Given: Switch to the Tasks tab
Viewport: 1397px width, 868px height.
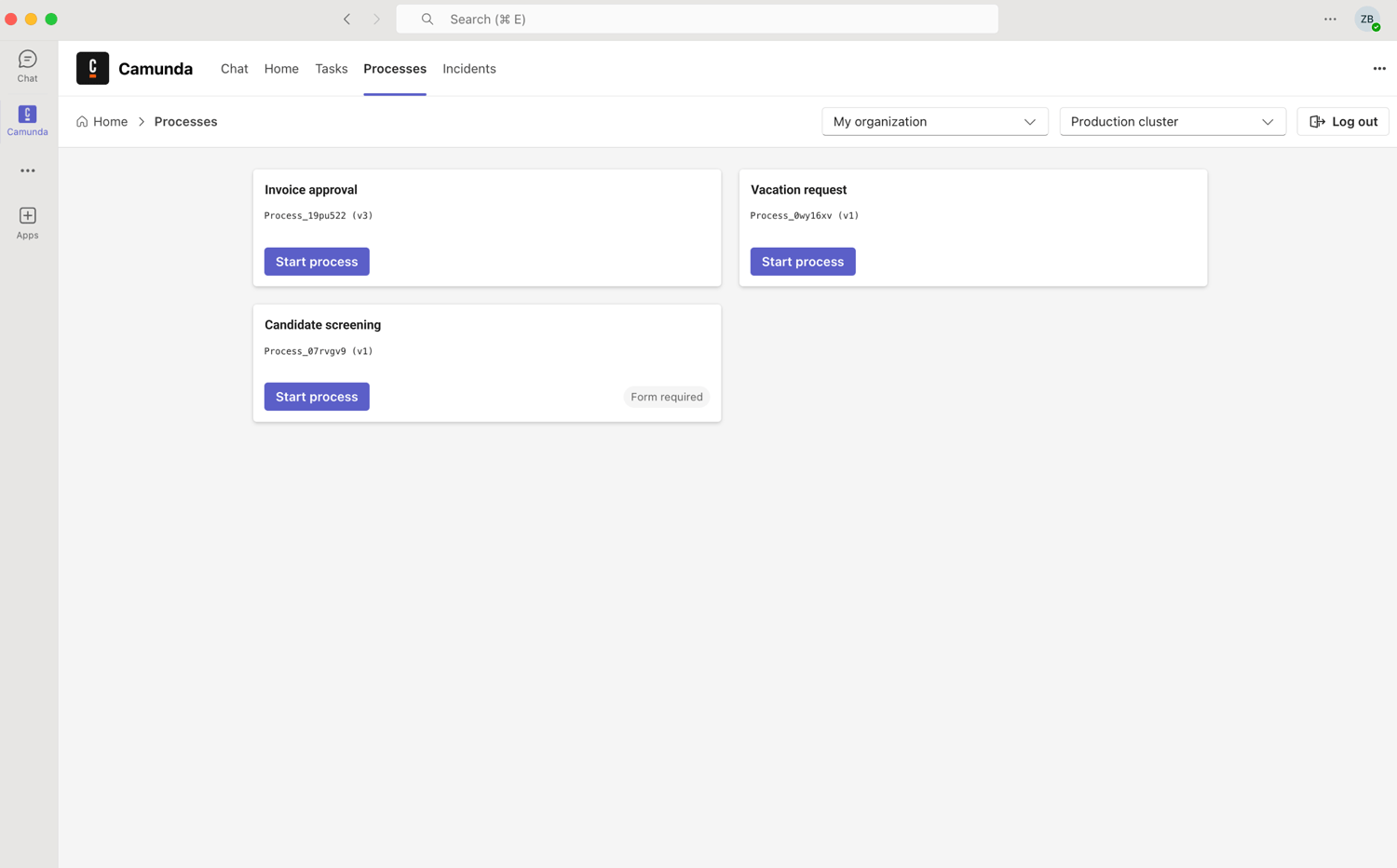Looking at the screenshot, I should pos(331,69).
